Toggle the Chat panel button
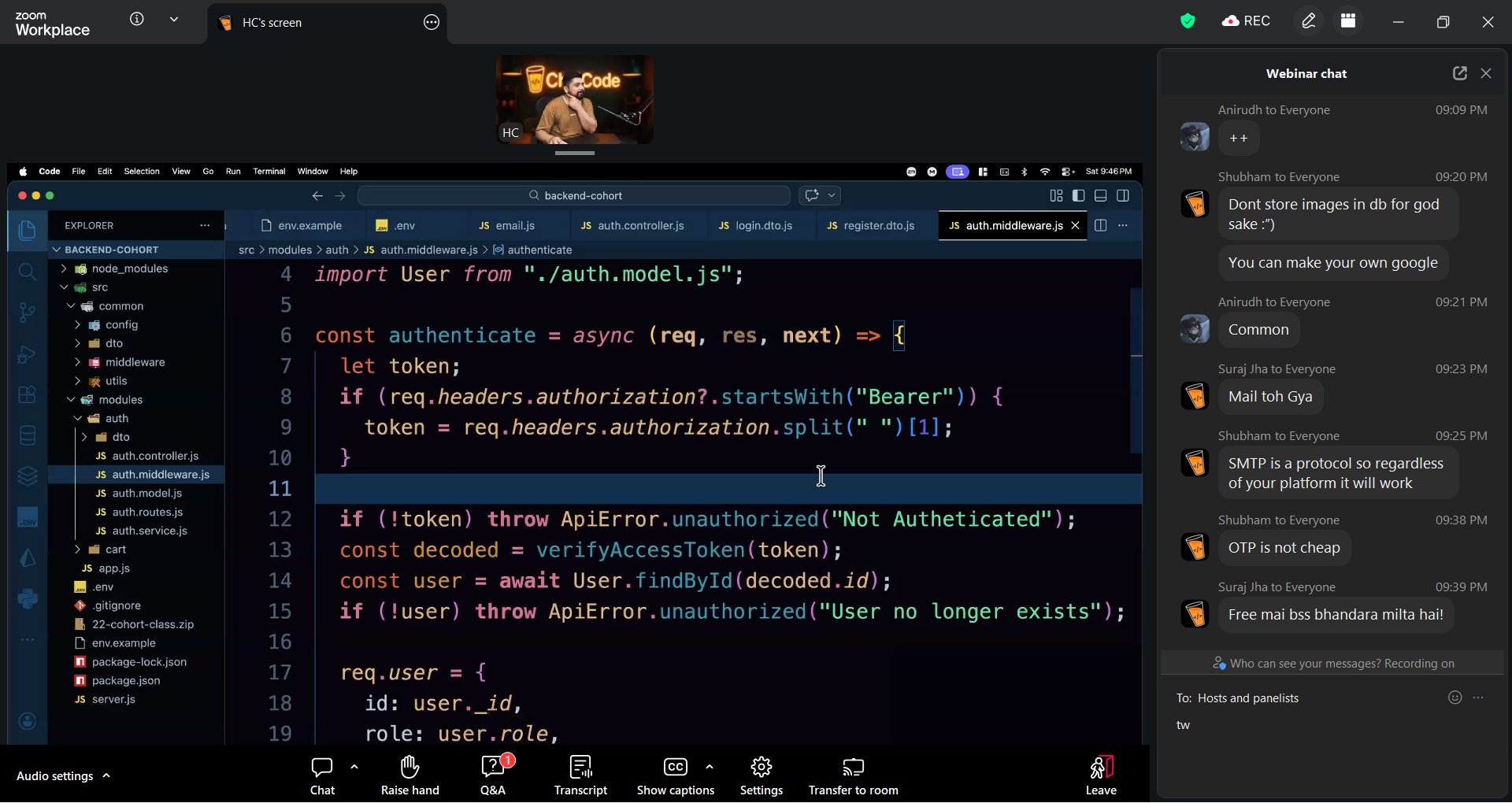Image resolution: width=1512 pixels, height=803 pixels. click(322, 767)
